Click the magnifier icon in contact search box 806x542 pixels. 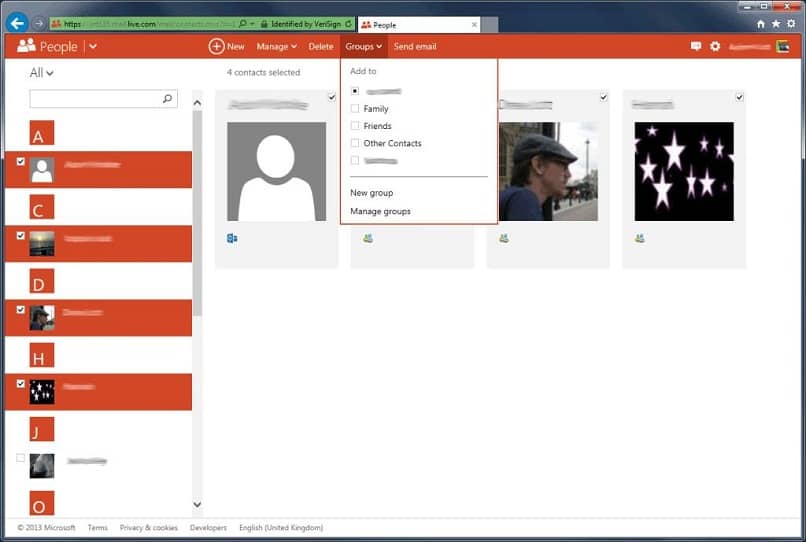click(x=167, y=98)
